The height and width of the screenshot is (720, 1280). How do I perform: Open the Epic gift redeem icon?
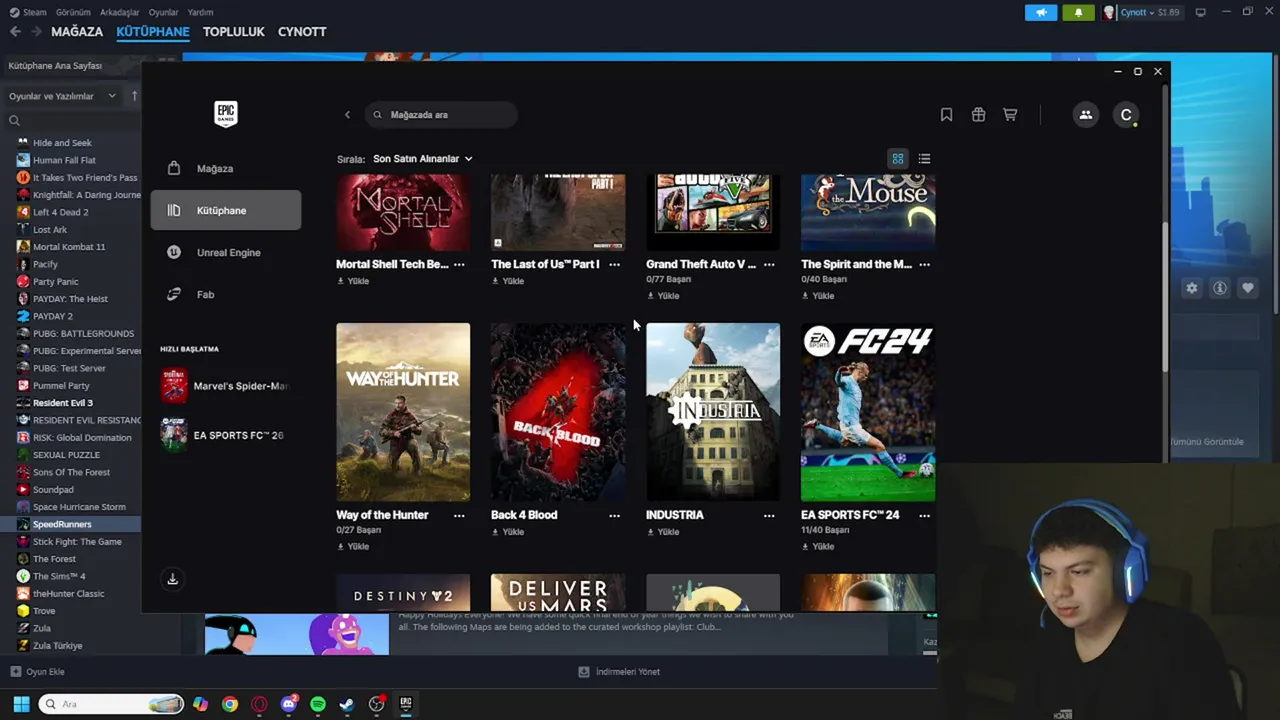978,115
